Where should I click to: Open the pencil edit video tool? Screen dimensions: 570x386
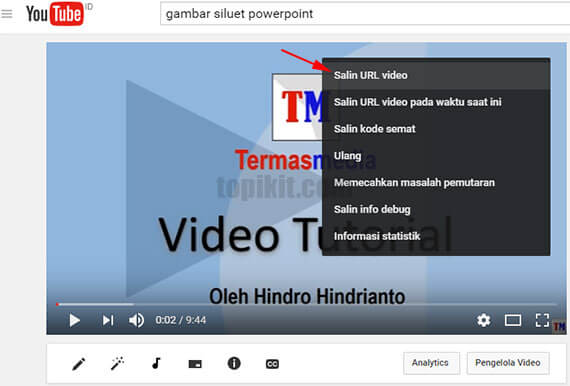pyautogui.click(x=79, y=363)
